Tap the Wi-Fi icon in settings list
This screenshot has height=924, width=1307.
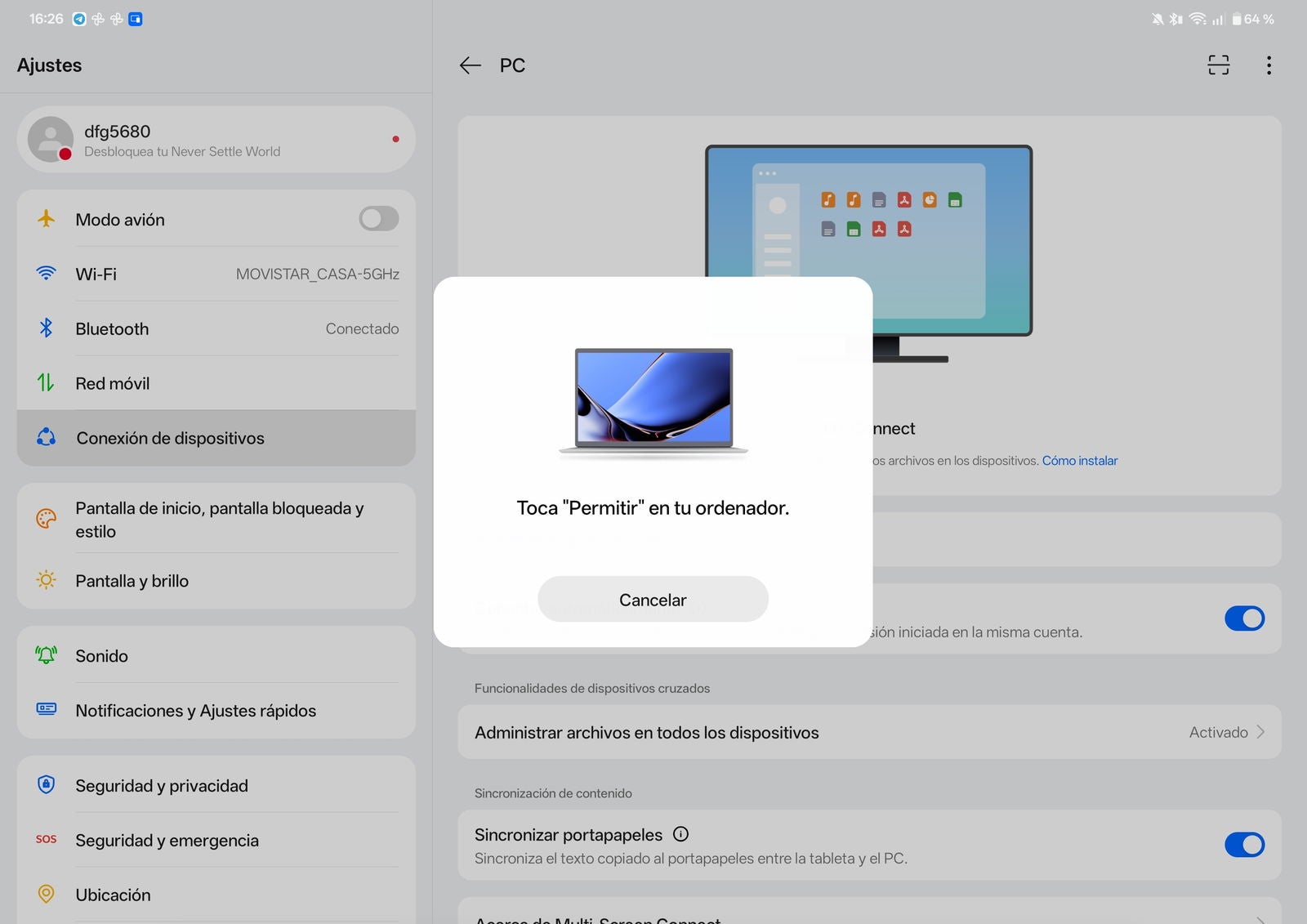tap(47, 274)
